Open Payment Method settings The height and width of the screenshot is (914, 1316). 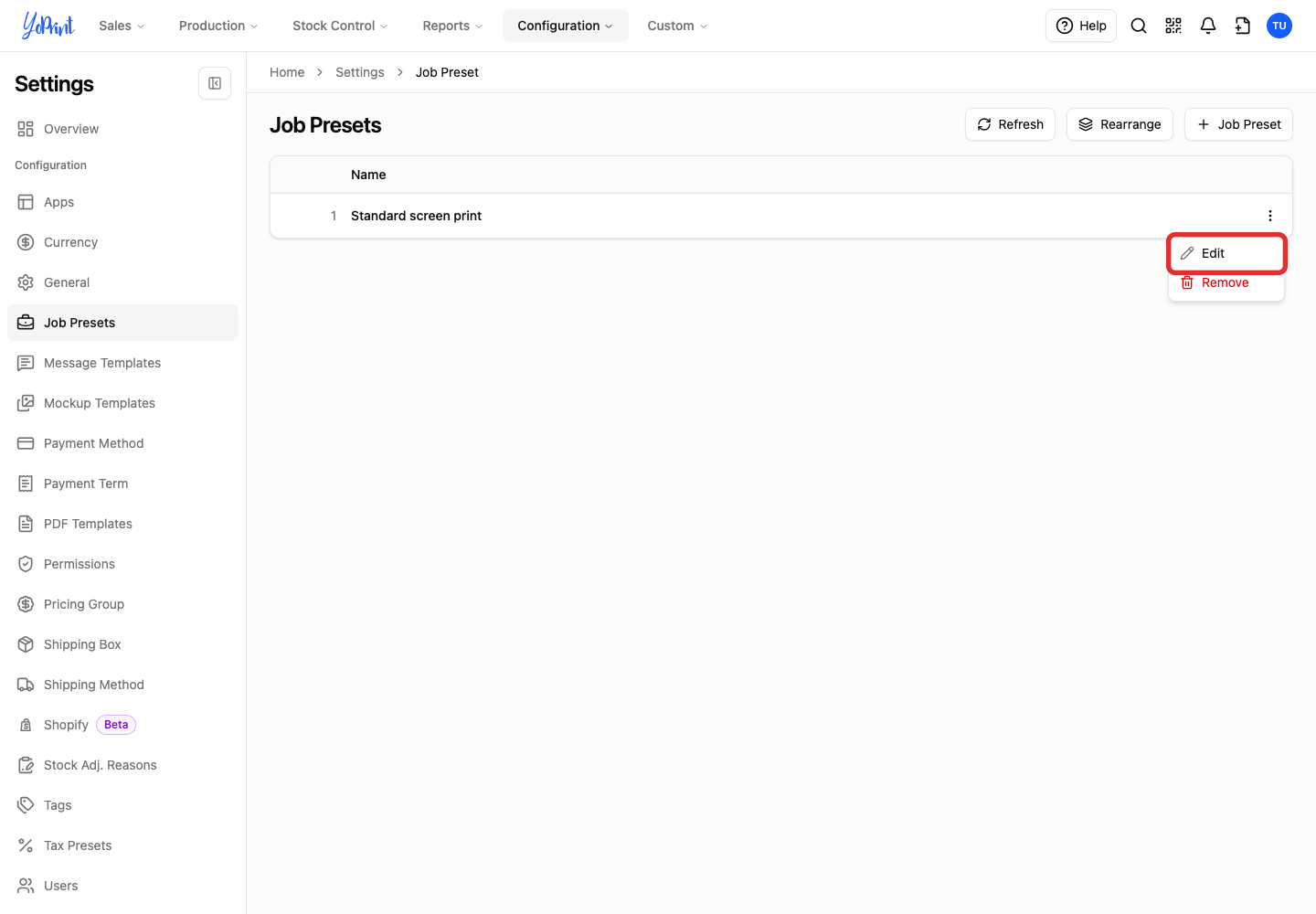122,443
